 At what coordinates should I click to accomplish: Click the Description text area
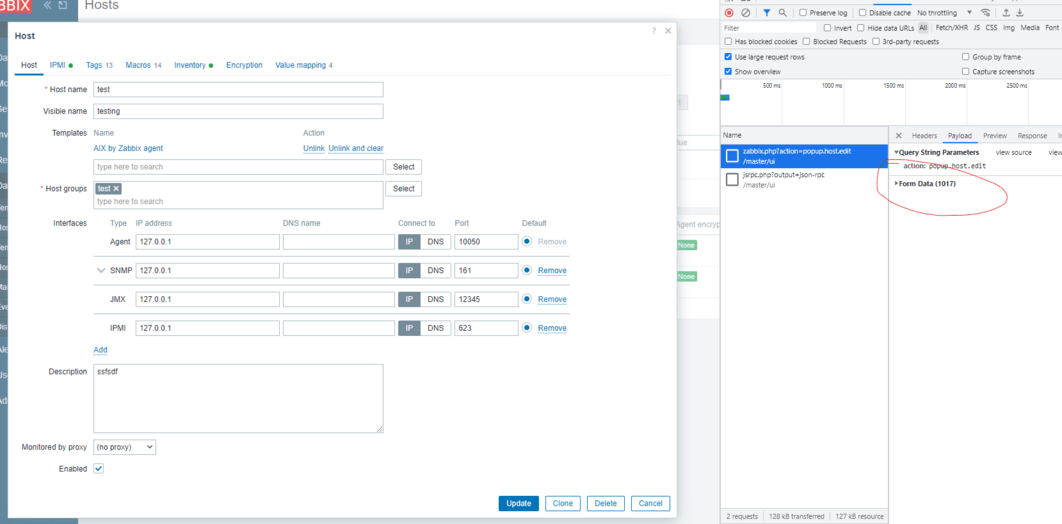point(238,398)
